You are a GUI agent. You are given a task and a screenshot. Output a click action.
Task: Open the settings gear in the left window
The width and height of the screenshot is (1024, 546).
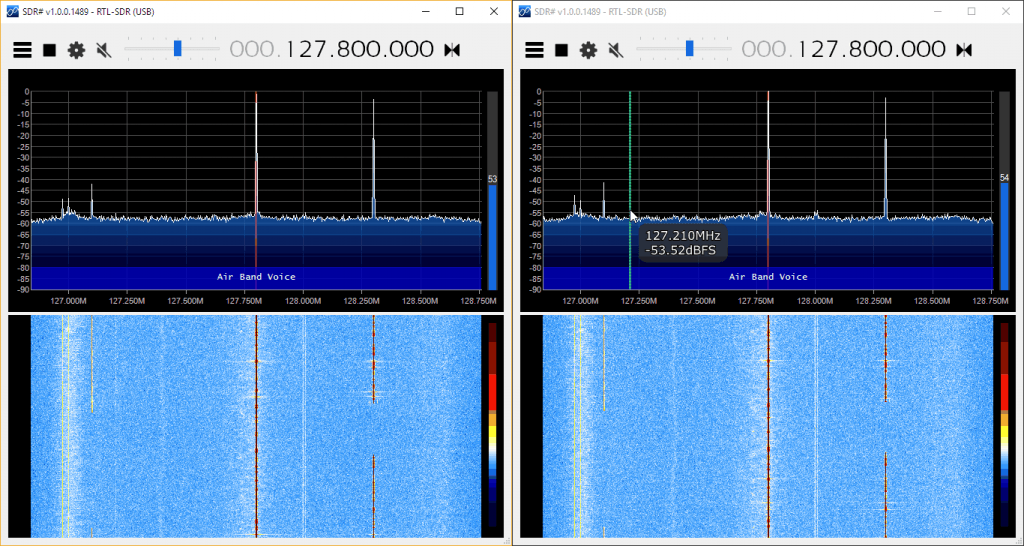76,50
